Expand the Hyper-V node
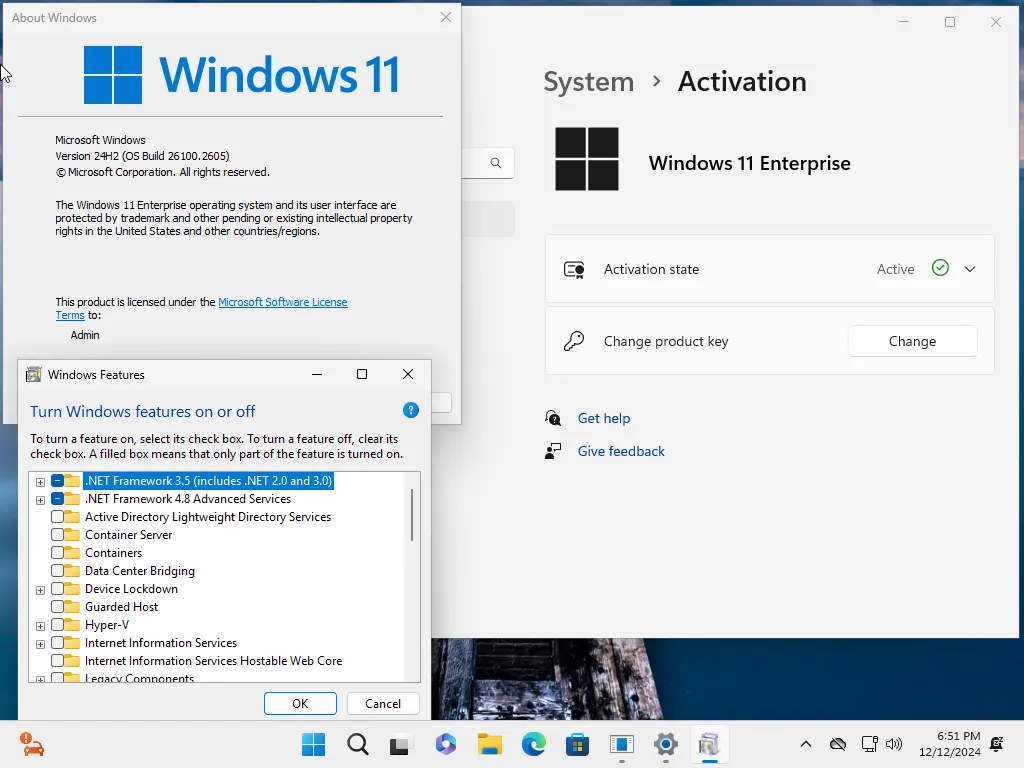1024x768 pixels. tap(40, 626)
